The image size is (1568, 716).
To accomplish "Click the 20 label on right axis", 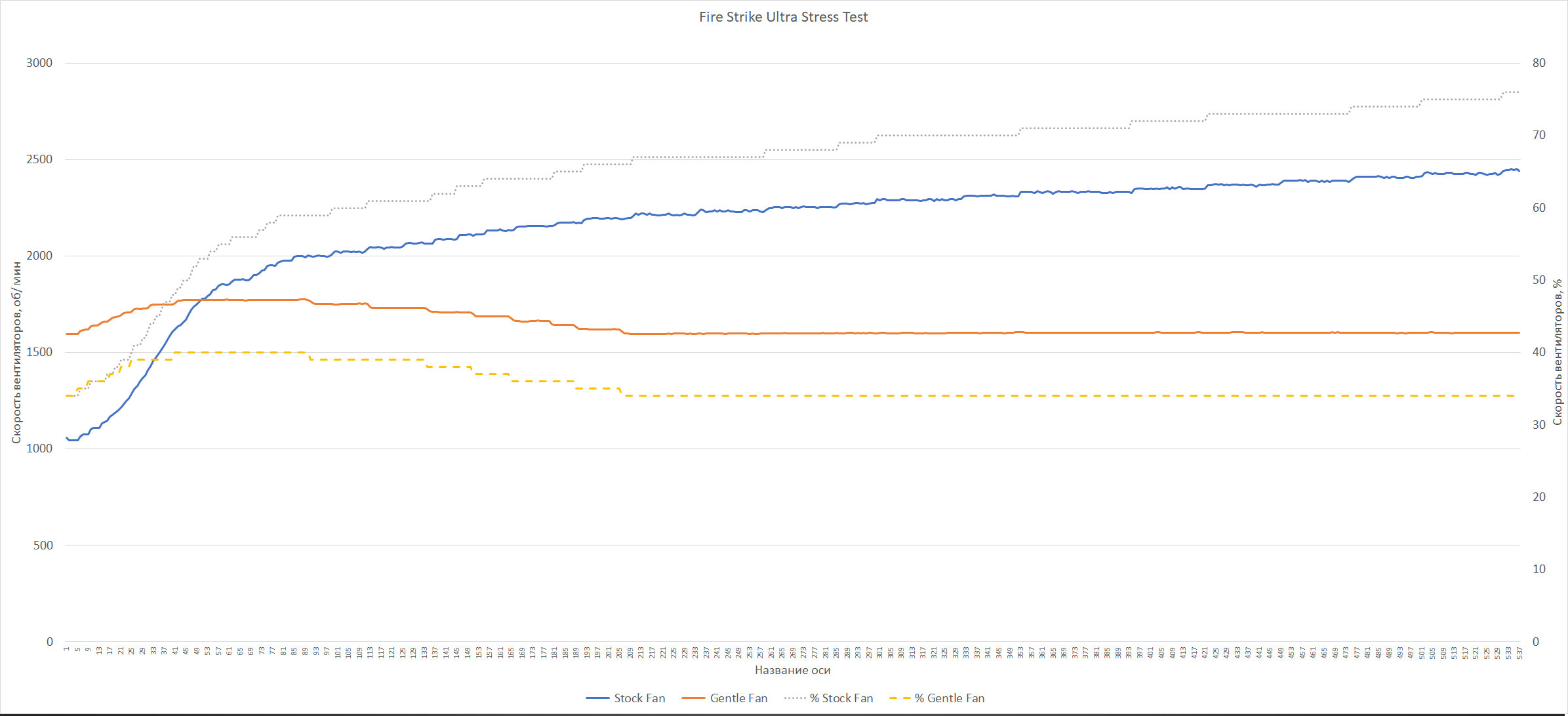I will point(1538,497).
